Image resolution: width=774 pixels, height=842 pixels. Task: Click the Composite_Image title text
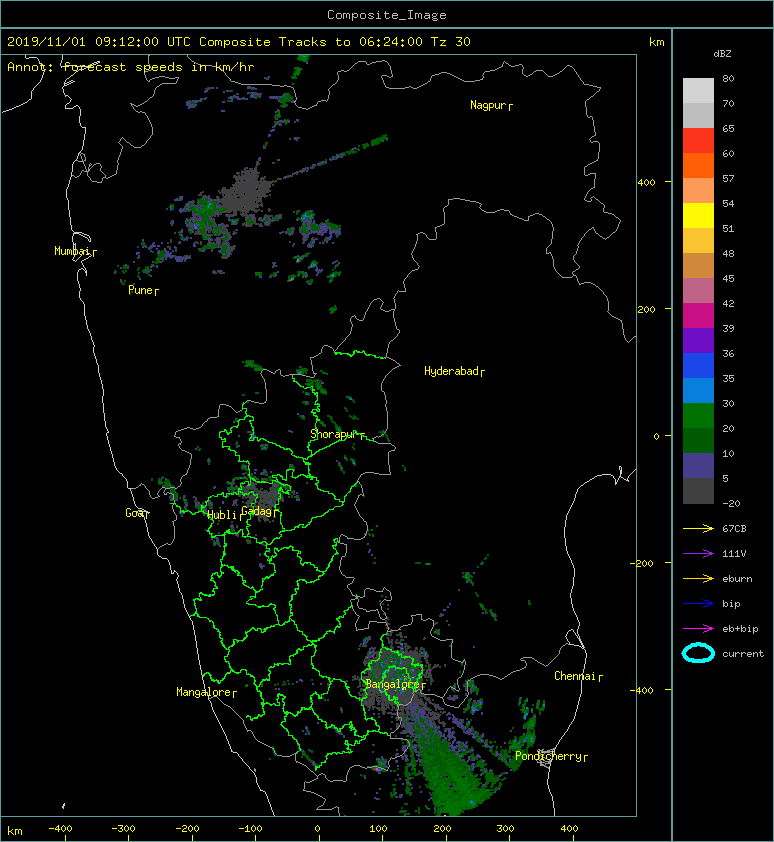tap(387, 15)
